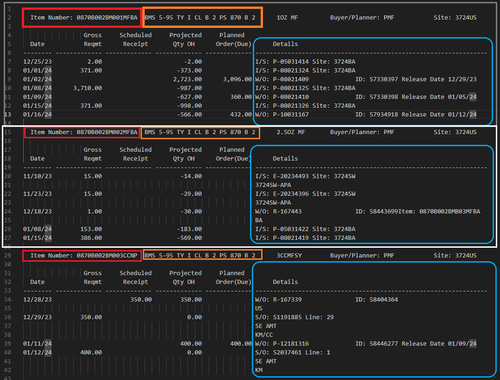Image resolution: width=500 pixels, height=380 pixels.
Task: Click the projected quantity -987.00
Action: (189, 88)
